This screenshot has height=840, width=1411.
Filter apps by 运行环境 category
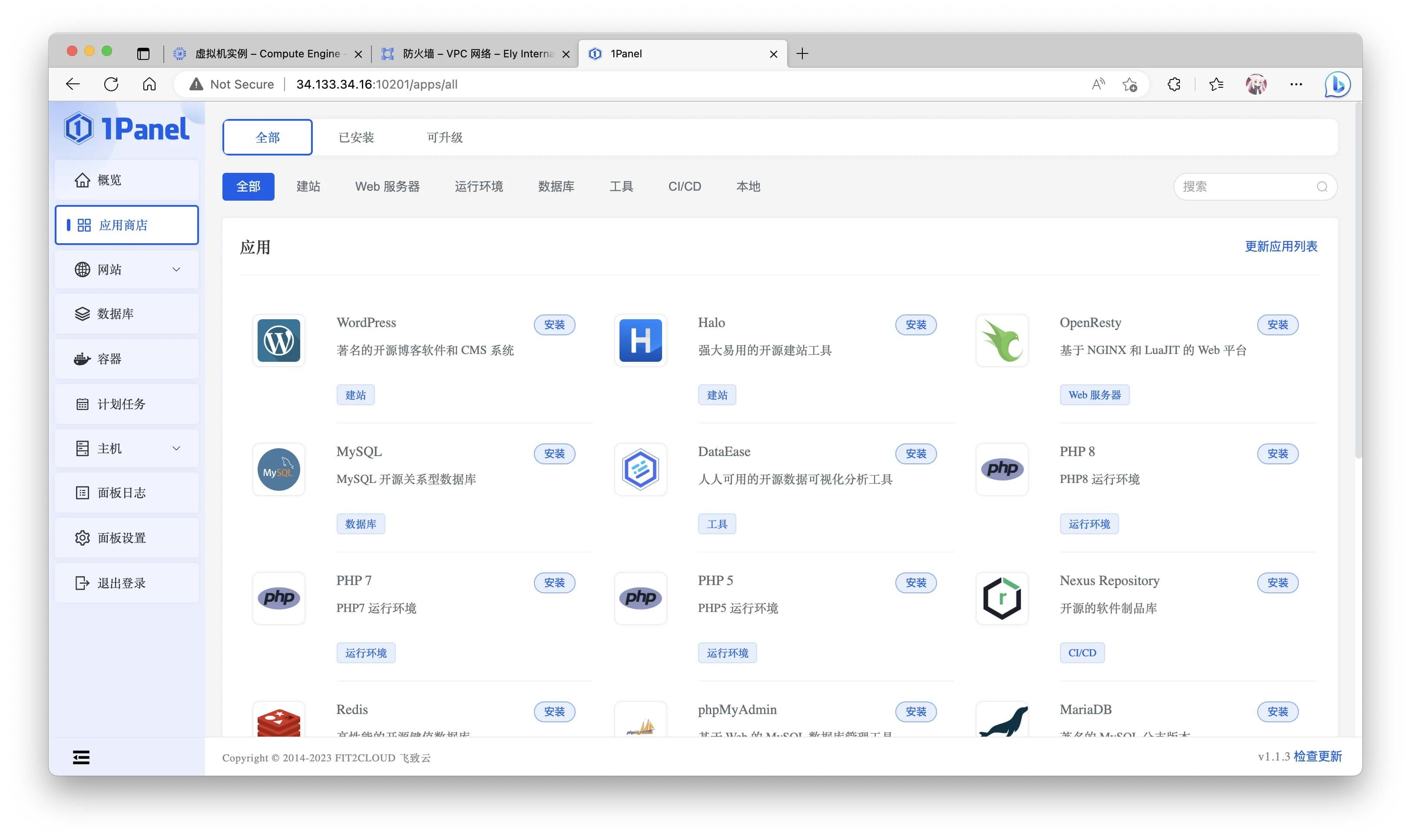[x=479, y=186]
